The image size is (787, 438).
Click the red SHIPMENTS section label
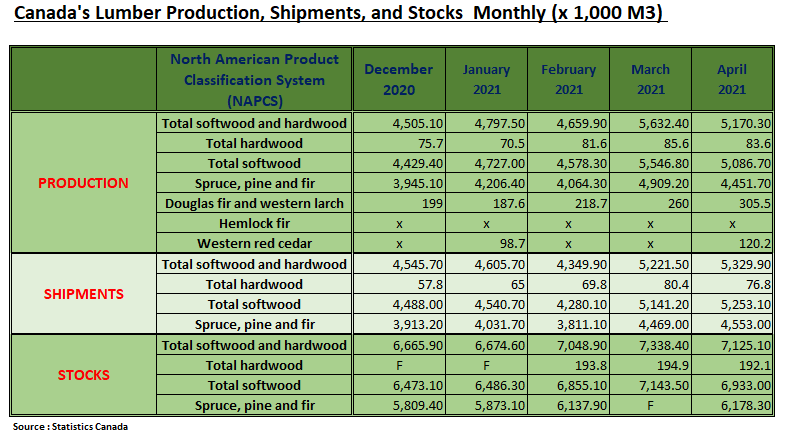[x=83, y=294]
